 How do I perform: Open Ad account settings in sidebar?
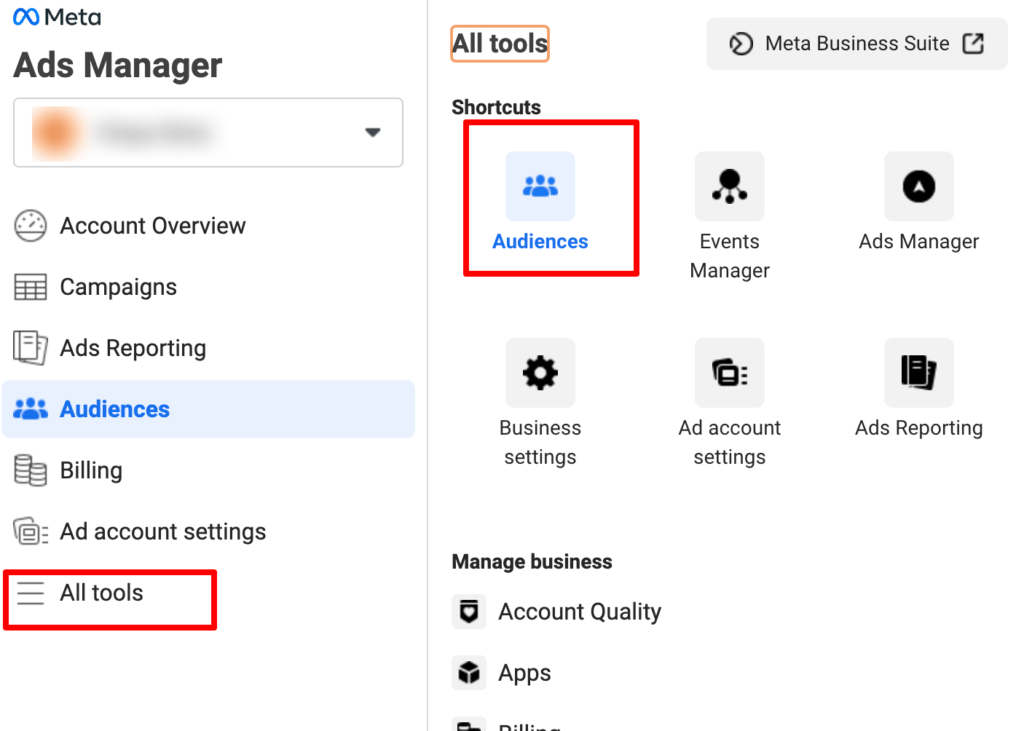(163, 532)
